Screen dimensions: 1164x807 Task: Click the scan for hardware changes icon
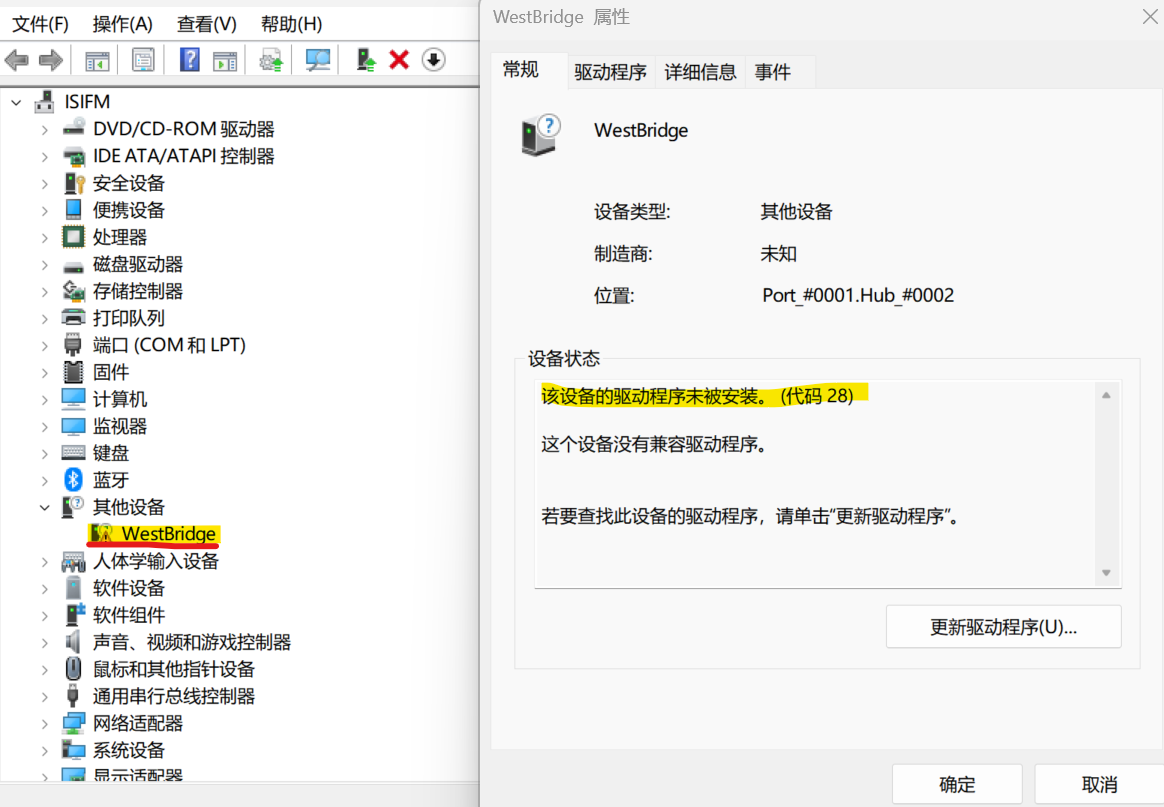coord(317,59)
